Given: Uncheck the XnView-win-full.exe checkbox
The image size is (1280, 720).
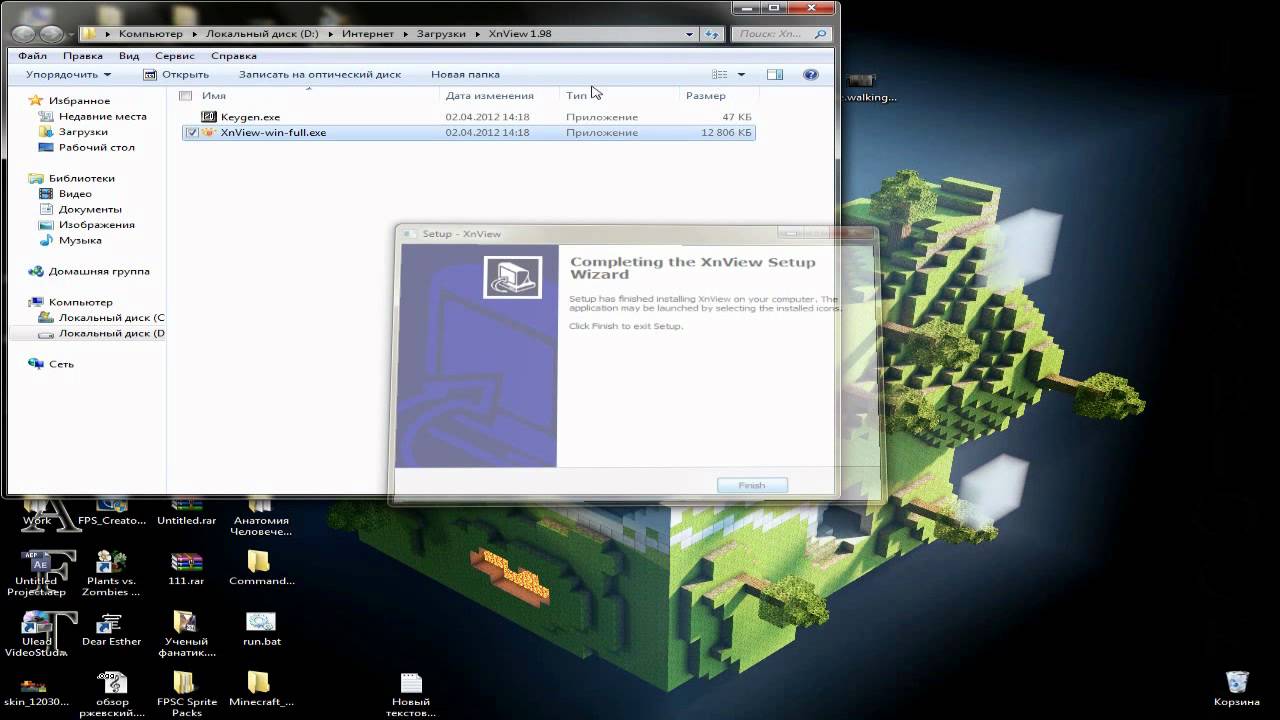Looking at the screenshot, I should pyautogui.click(x=191, y=132).
